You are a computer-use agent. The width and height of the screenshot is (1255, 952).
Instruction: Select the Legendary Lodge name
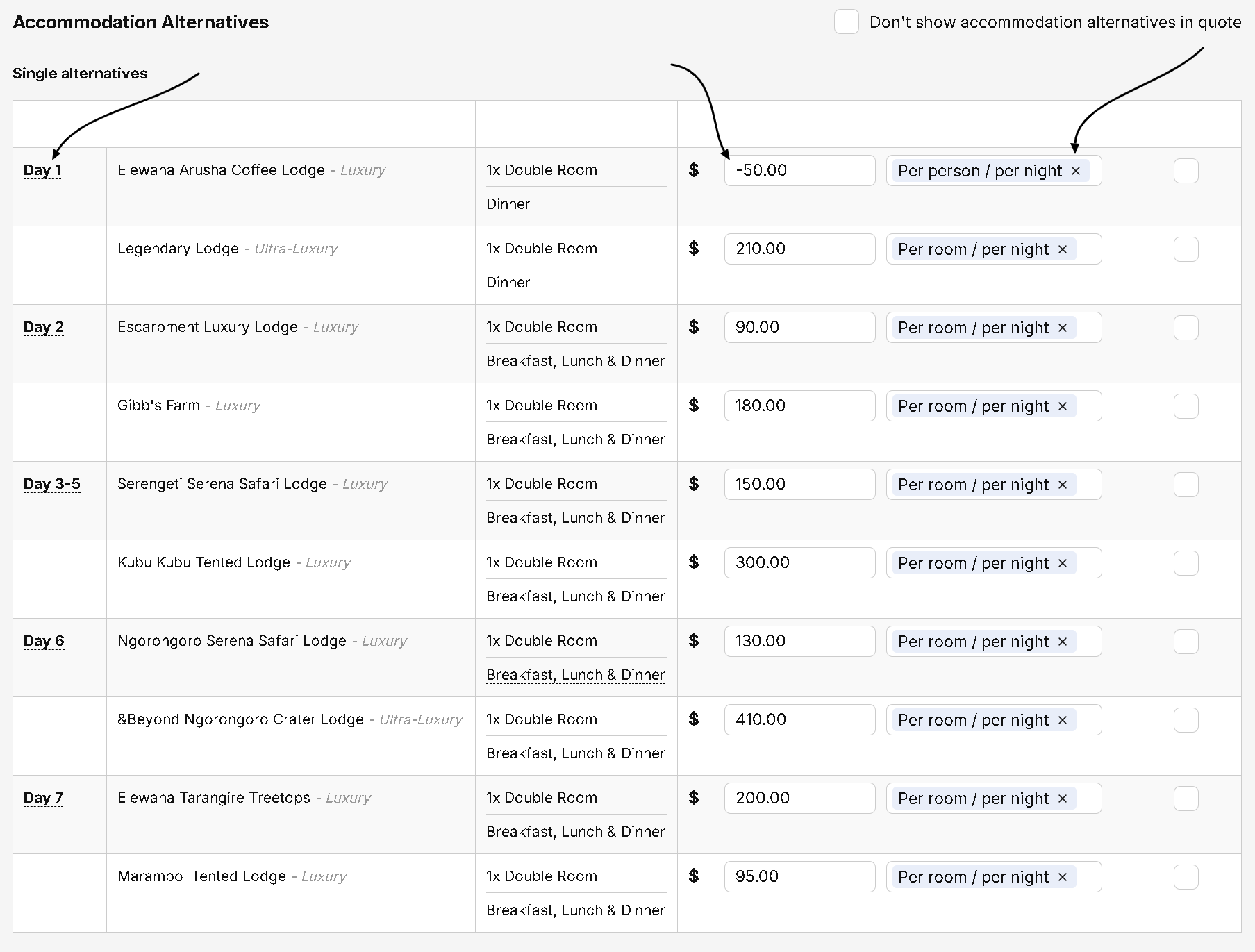tap(178, 249)
